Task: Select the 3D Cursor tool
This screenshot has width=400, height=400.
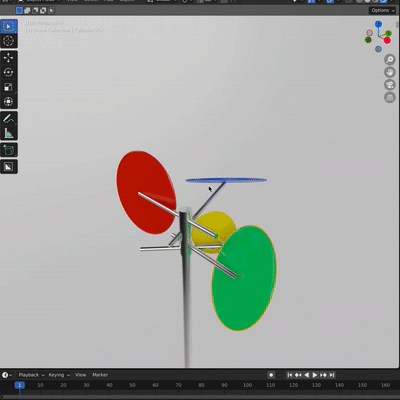Action: (8, 41)
